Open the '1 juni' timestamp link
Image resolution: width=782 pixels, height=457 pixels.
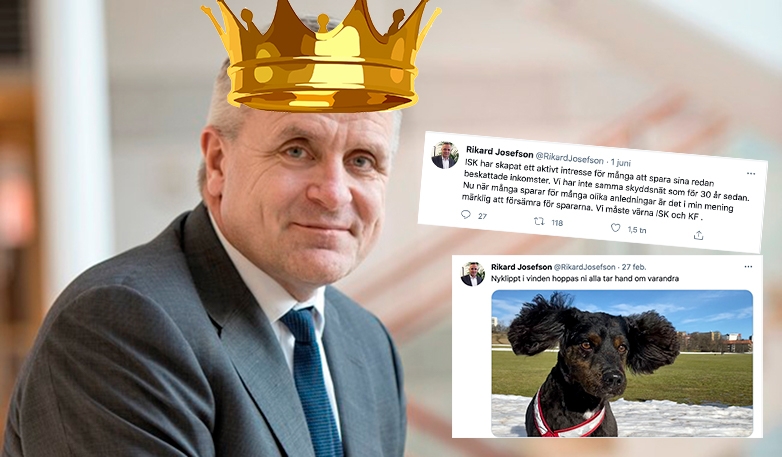pyautogui.click(x=621, y=162)
